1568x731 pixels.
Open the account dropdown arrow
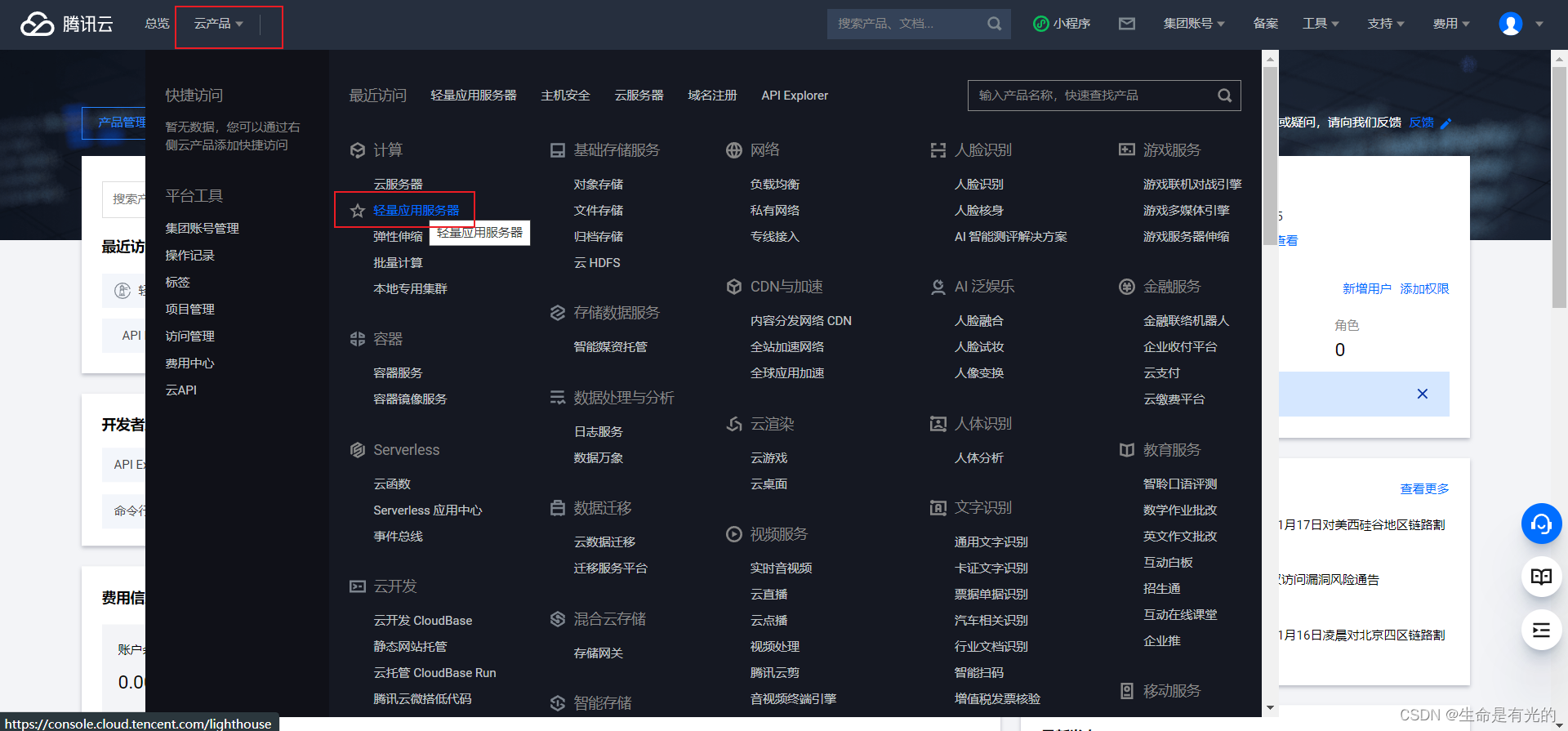(1539, 24)
